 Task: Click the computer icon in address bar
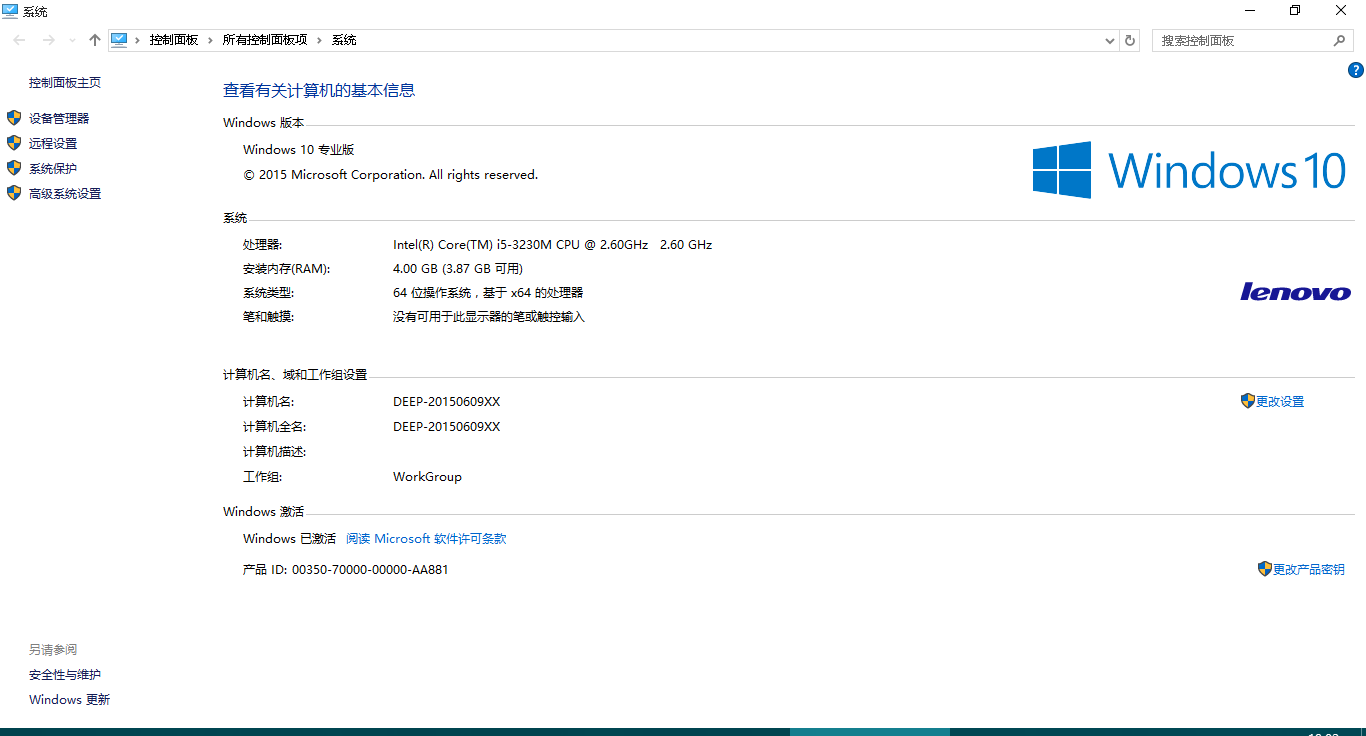point(119,40)
